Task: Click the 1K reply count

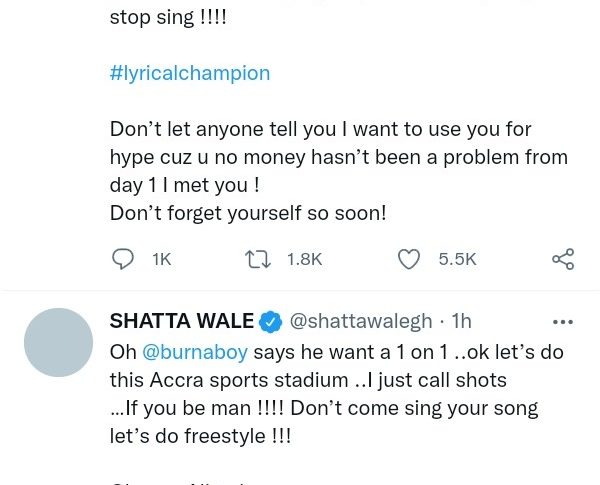Action: coord(162,259)
